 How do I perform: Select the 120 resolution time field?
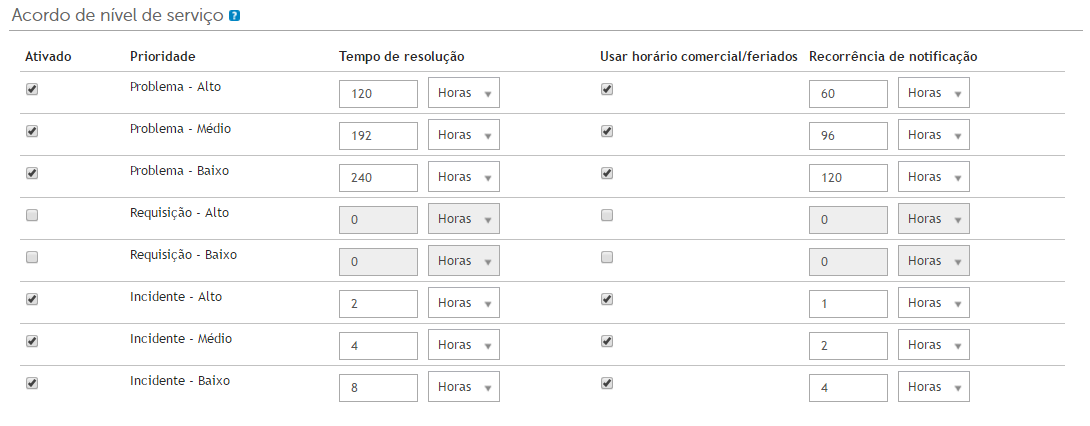click(378, 94)
